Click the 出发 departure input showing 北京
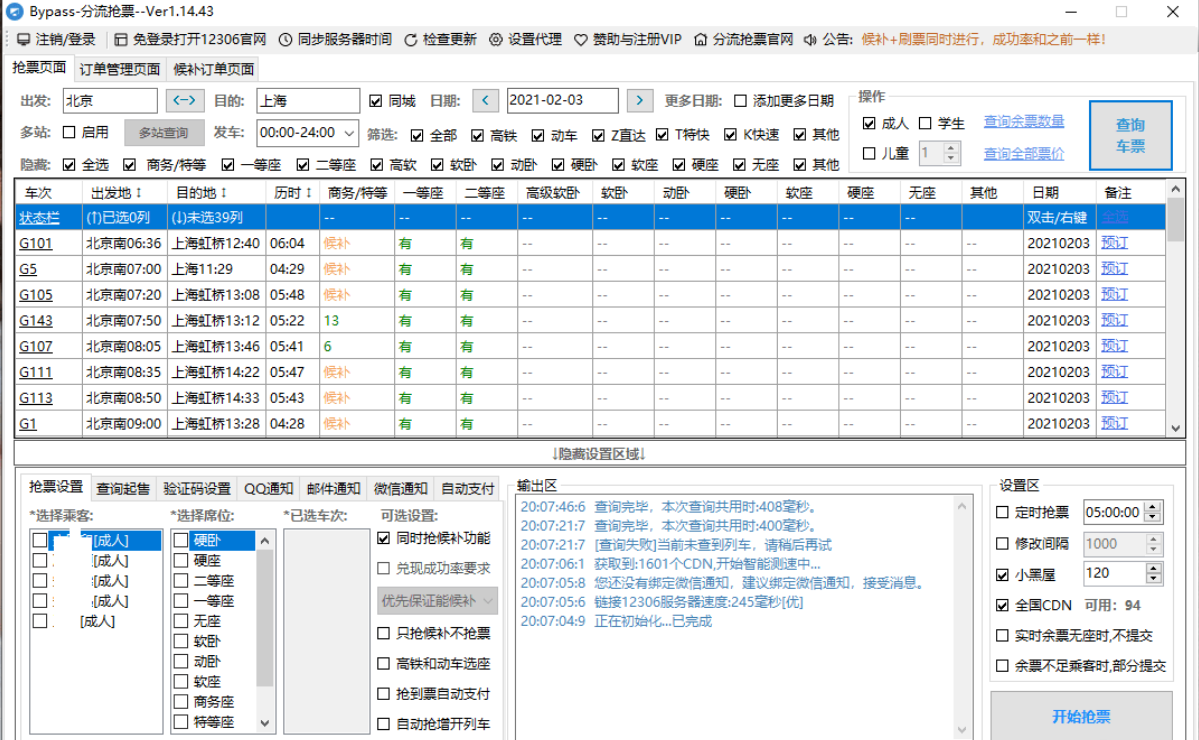Image resolution: width=1199 pixels, height=740 pixels. tap(110, 101)
